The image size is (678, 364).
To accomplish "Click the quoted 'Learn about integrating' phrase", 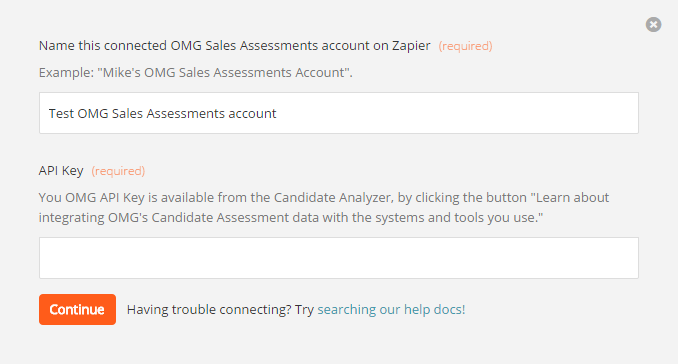I will (x=324, y=208).
